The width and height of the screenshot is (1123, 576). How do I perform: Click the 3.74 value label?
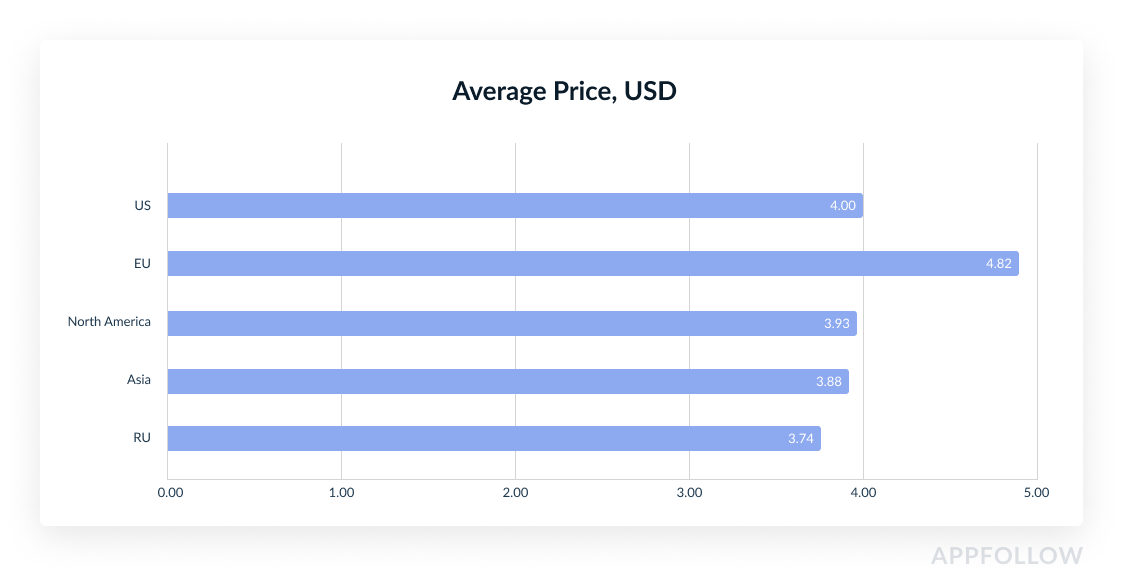pos(800,439)
